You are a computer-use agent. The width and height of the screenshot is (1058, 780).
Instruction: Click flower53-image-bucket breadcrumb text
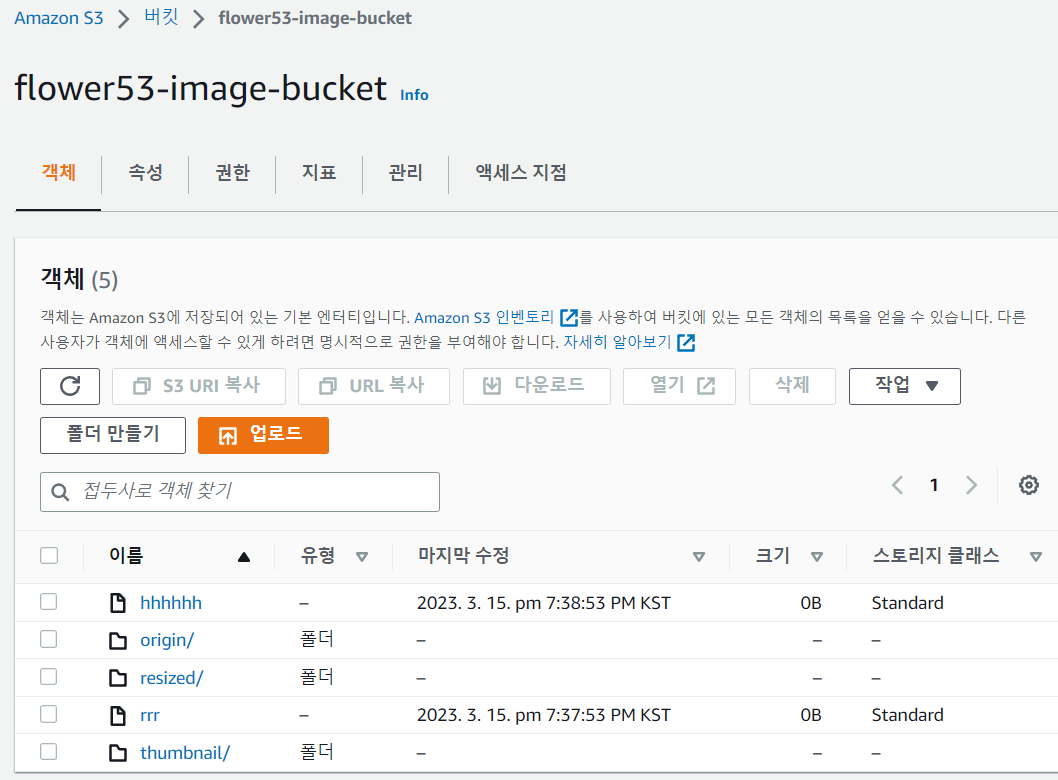(314, 18)
